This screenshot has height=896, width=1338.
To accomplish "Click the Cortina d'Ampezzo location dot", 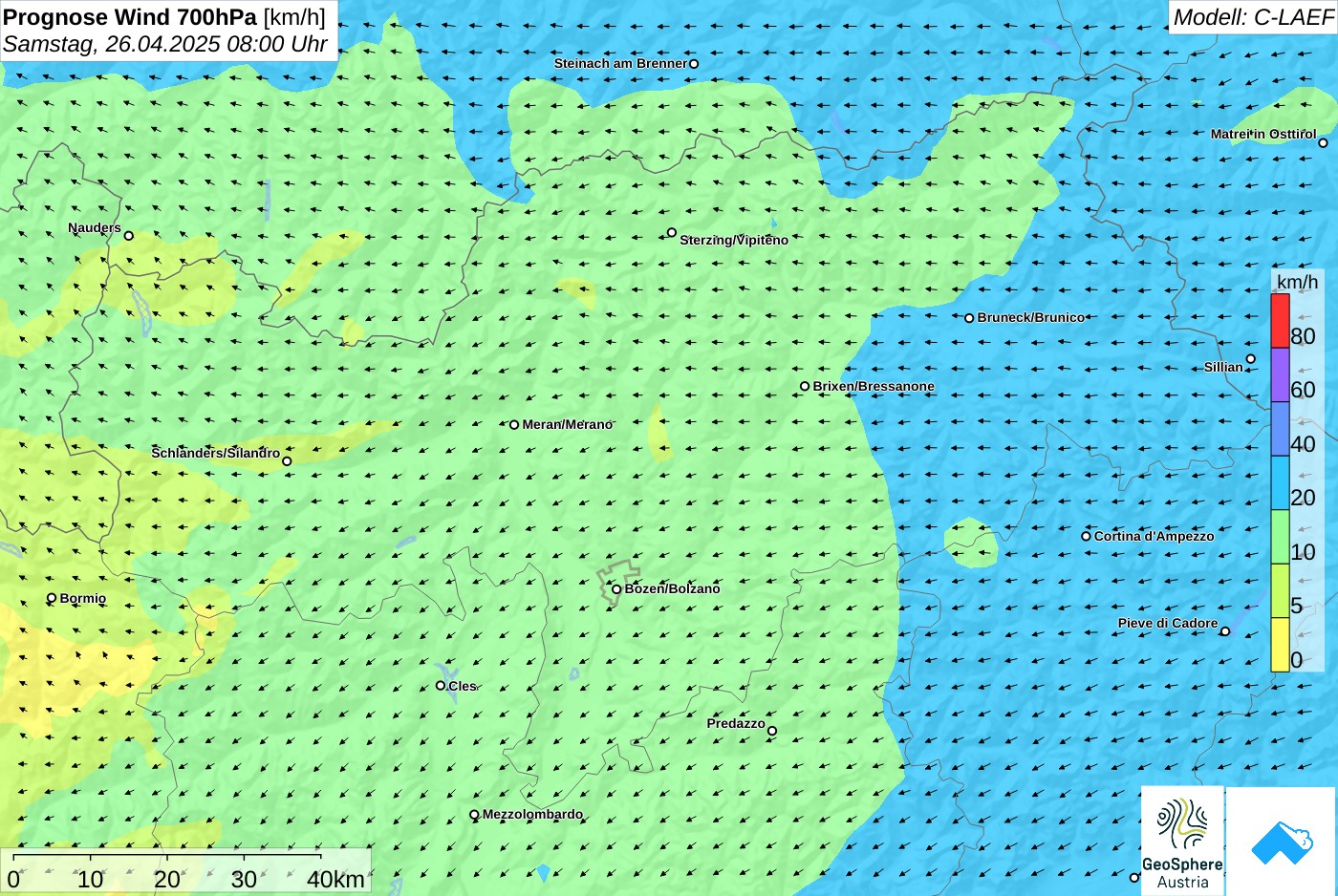I will coord(1086,537).
